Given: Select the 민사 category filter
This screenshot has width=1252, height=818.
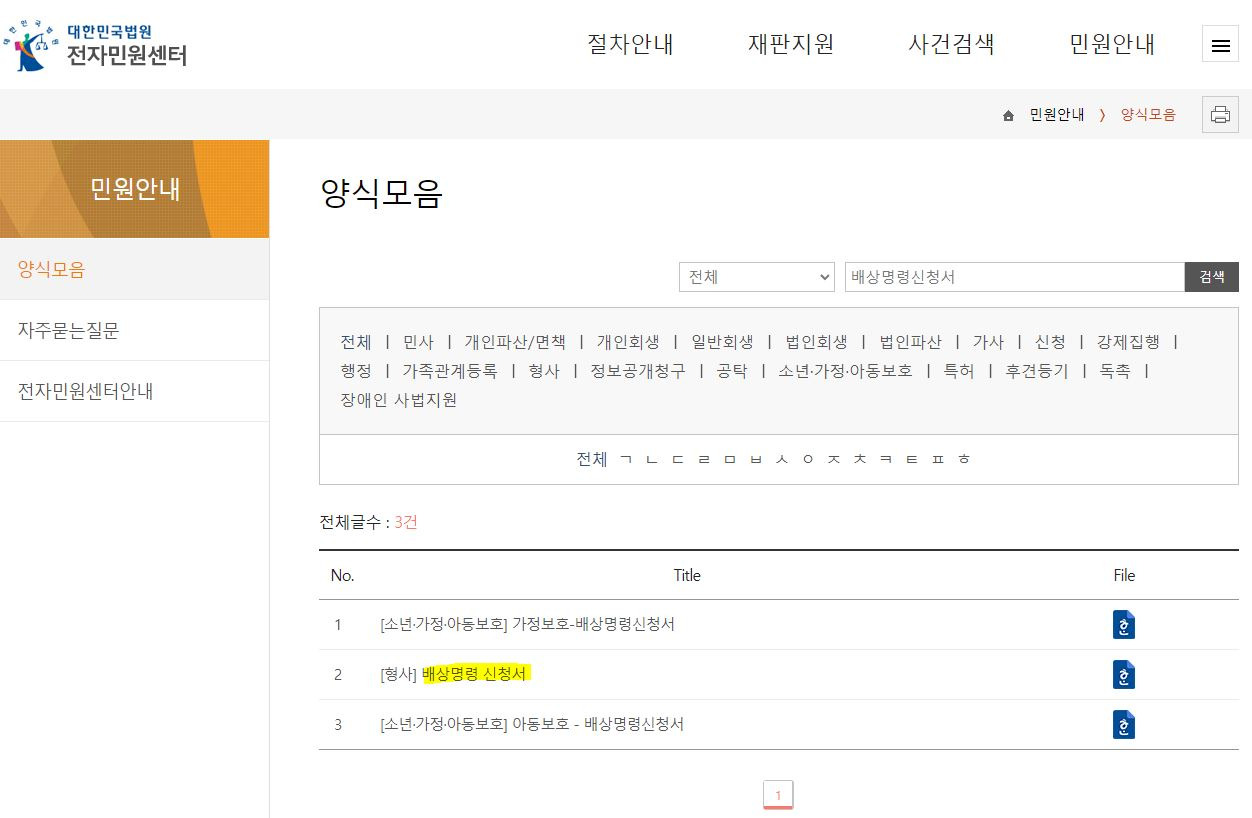Looking at the screenshot, I should (x=417, y=341).
